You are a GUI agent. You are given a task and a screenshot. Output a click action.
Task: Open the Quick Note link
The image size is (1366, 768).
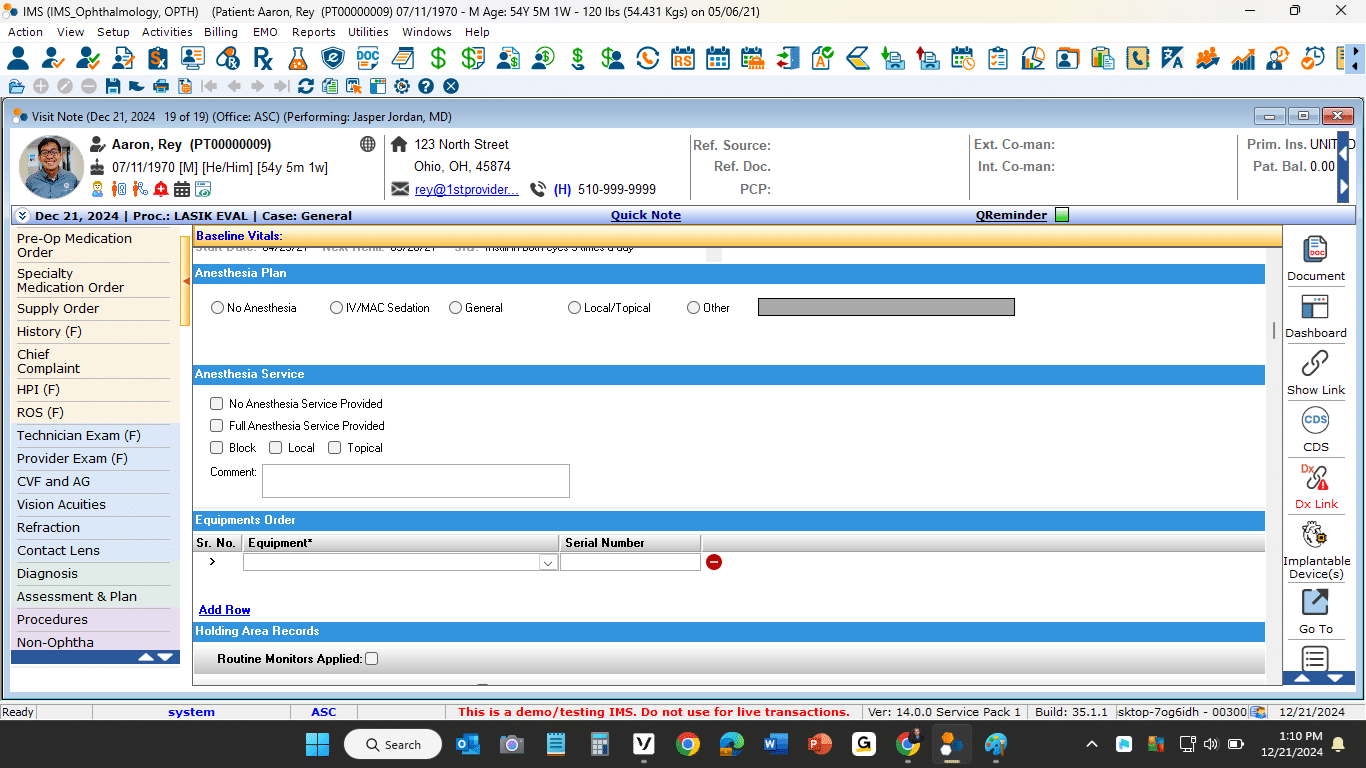click(645, 215)
